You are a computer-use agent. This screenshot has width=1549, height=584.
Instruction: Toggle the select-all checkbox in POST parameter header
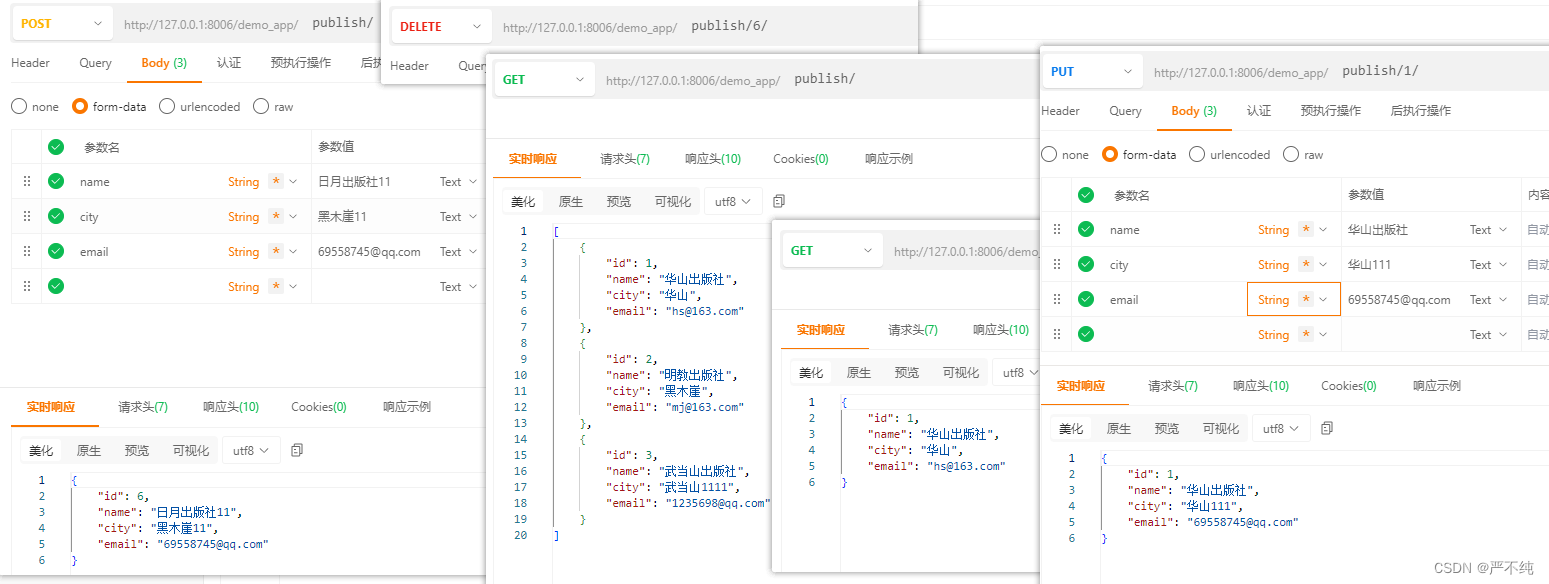point(56,147)
